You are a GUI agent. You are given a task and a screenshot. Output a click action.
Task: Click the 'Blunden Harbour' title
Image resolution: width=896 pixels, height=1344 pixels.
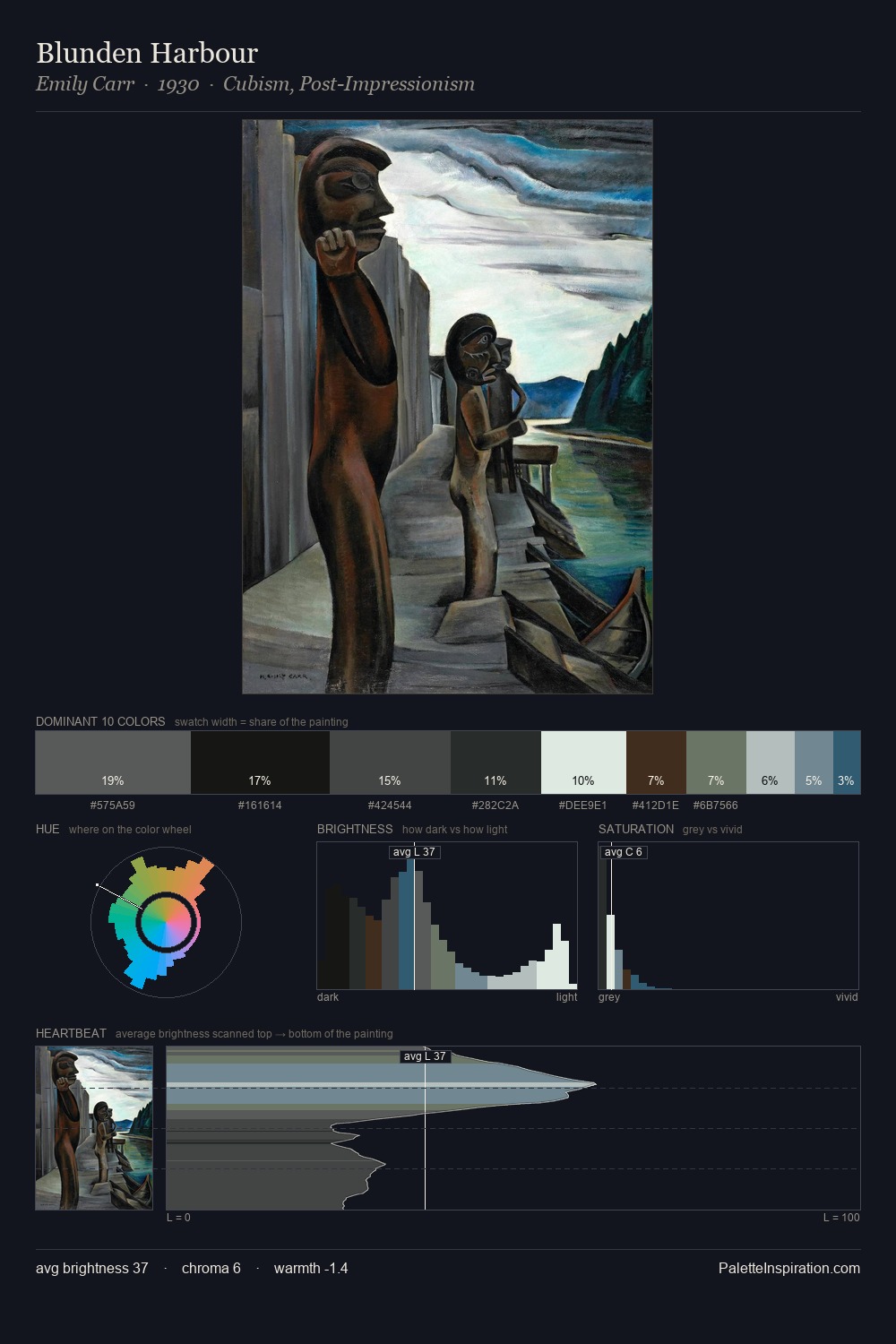click(x=147, y=53)
